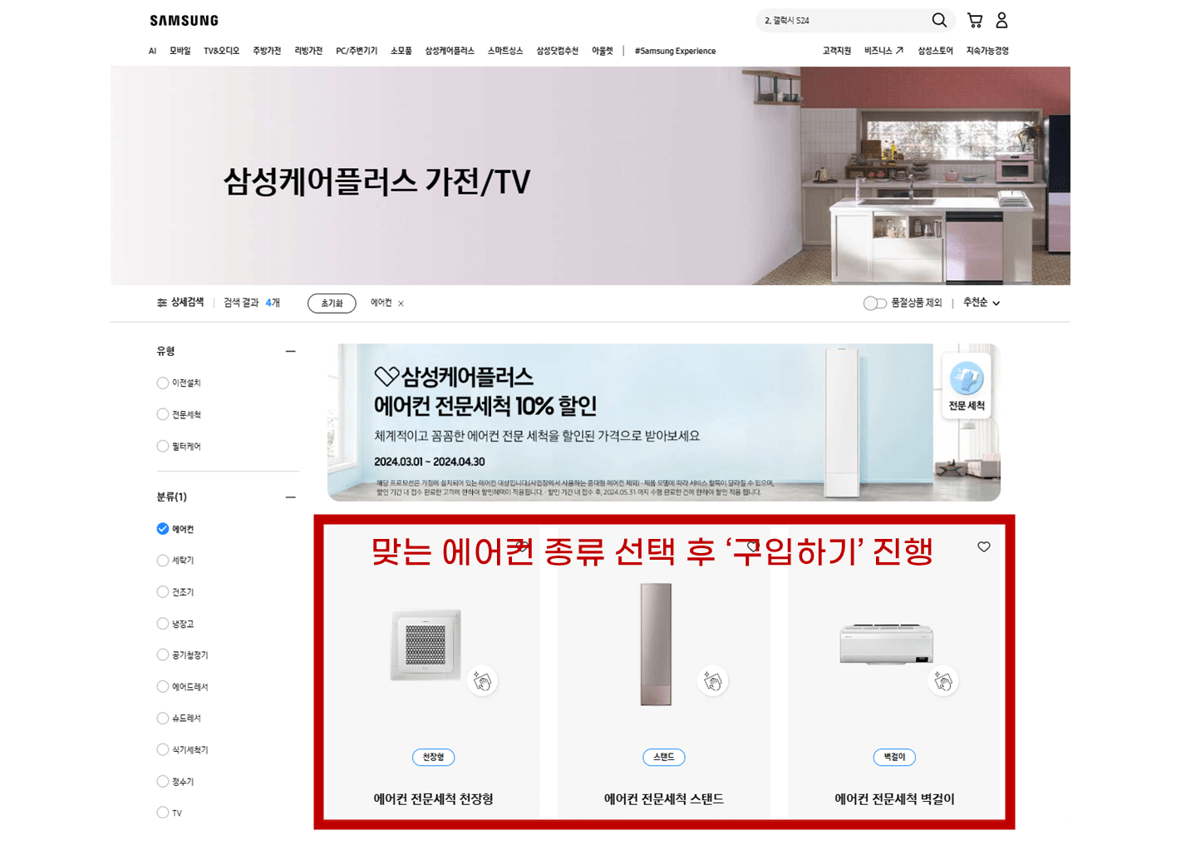Screen dimensions: 1181x855
Task: Open the shopping cart icon
Action: point(975,20)
